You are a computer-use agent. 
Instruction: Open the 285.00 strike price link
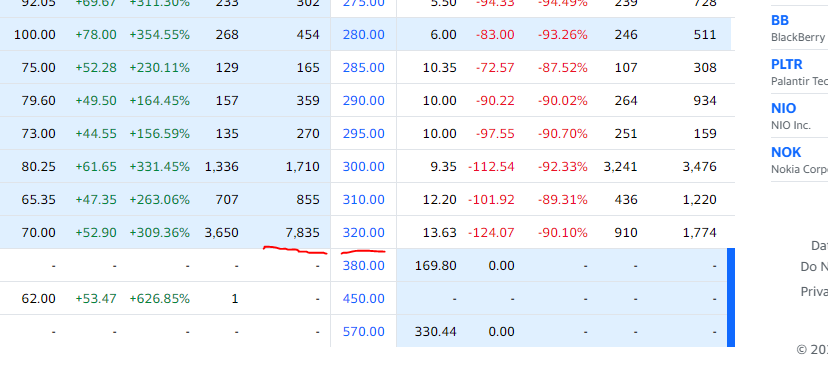coord(363,68)
